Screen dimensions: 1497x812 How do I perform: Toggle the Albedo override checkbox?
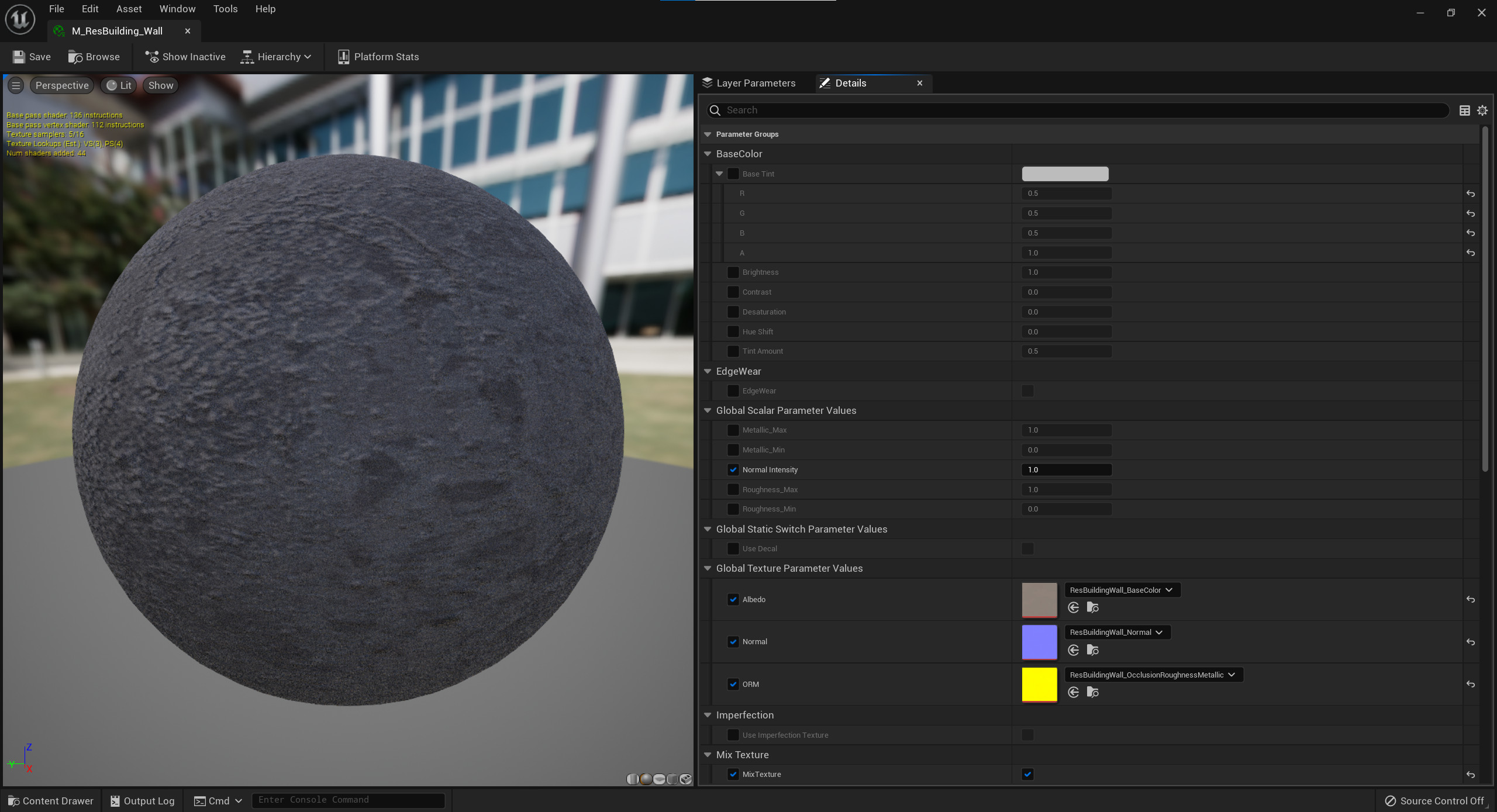[733, 599]
